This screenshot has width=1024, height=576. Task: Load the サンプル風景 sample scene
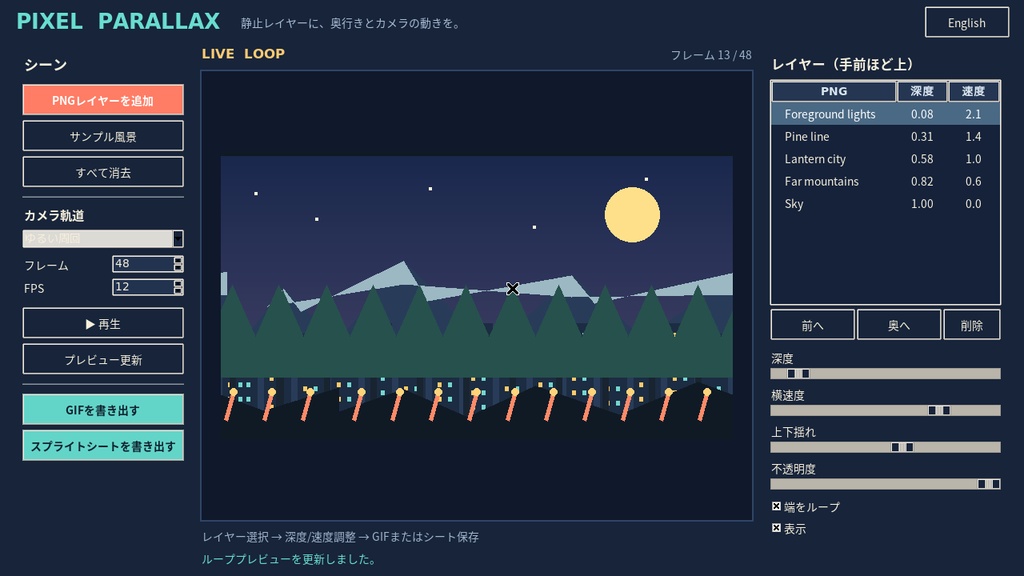point(103,136)
